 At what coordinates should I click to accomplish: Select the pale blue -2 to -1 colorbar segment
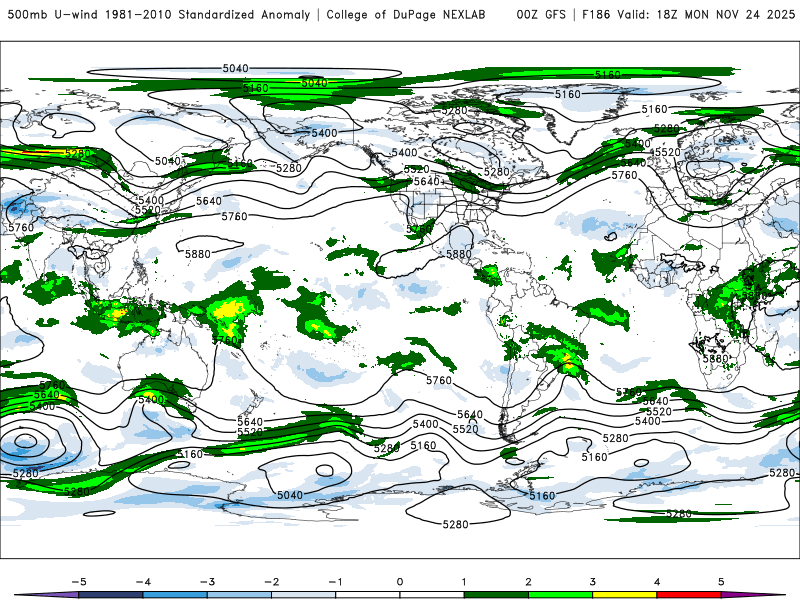(304, 595)
